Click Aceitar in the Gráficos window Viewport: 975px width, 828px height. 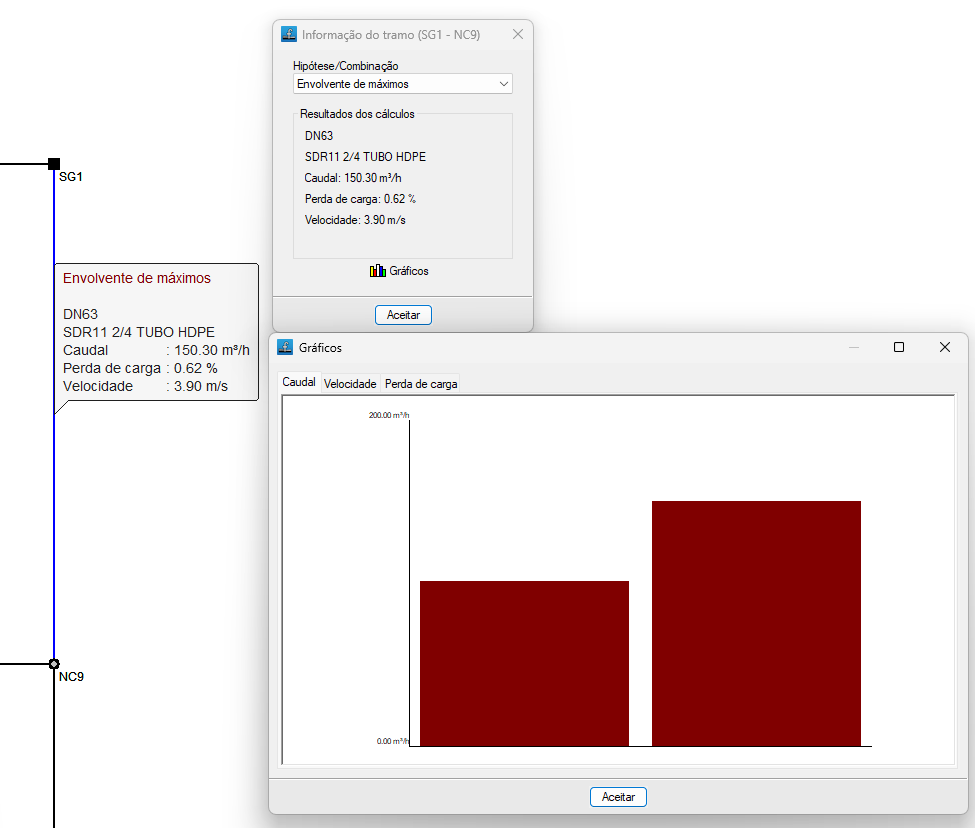[618, 797]
